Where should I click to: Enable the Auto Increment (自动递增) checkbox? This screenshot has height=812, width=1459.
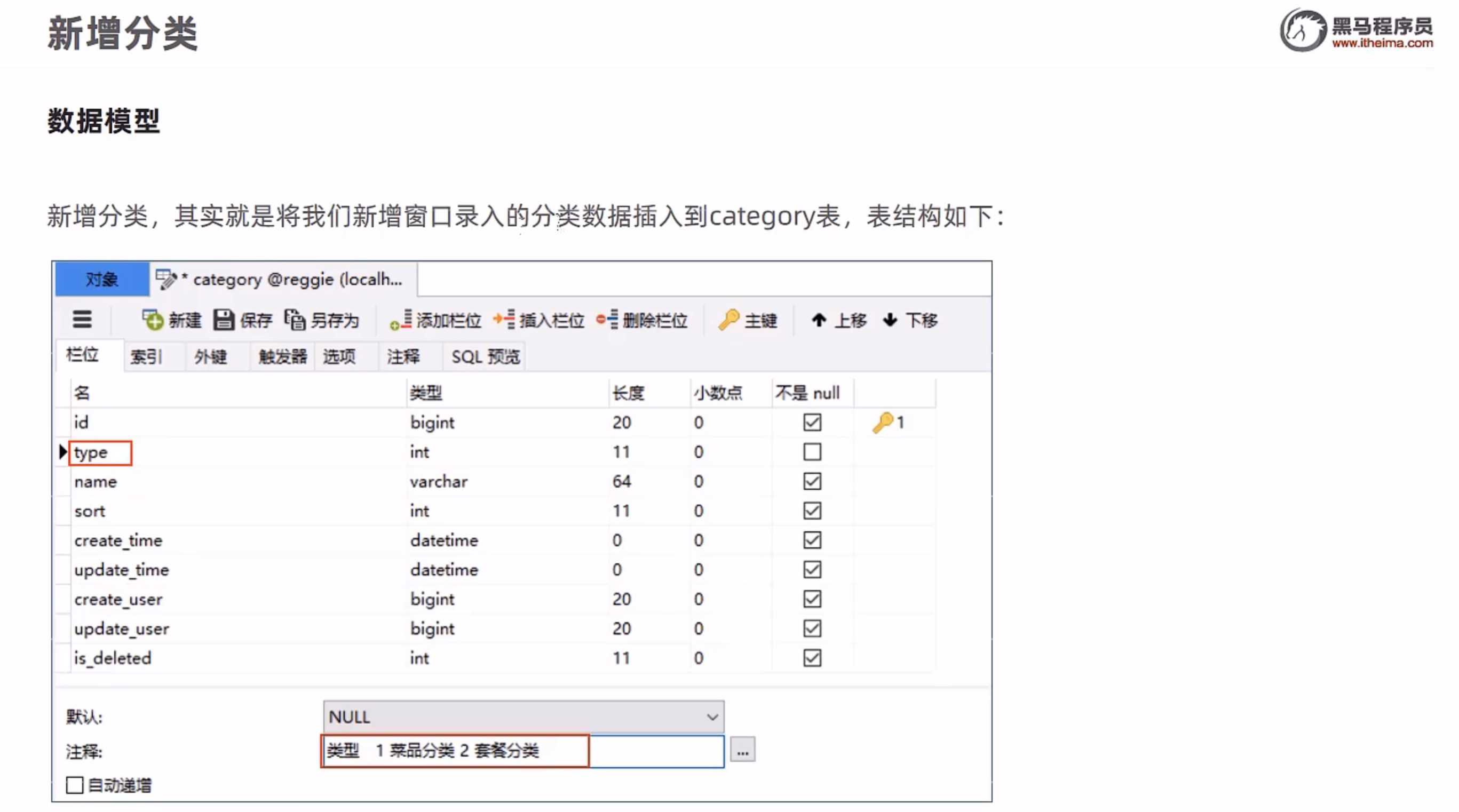pyautogui.click(x=75, y=785)
